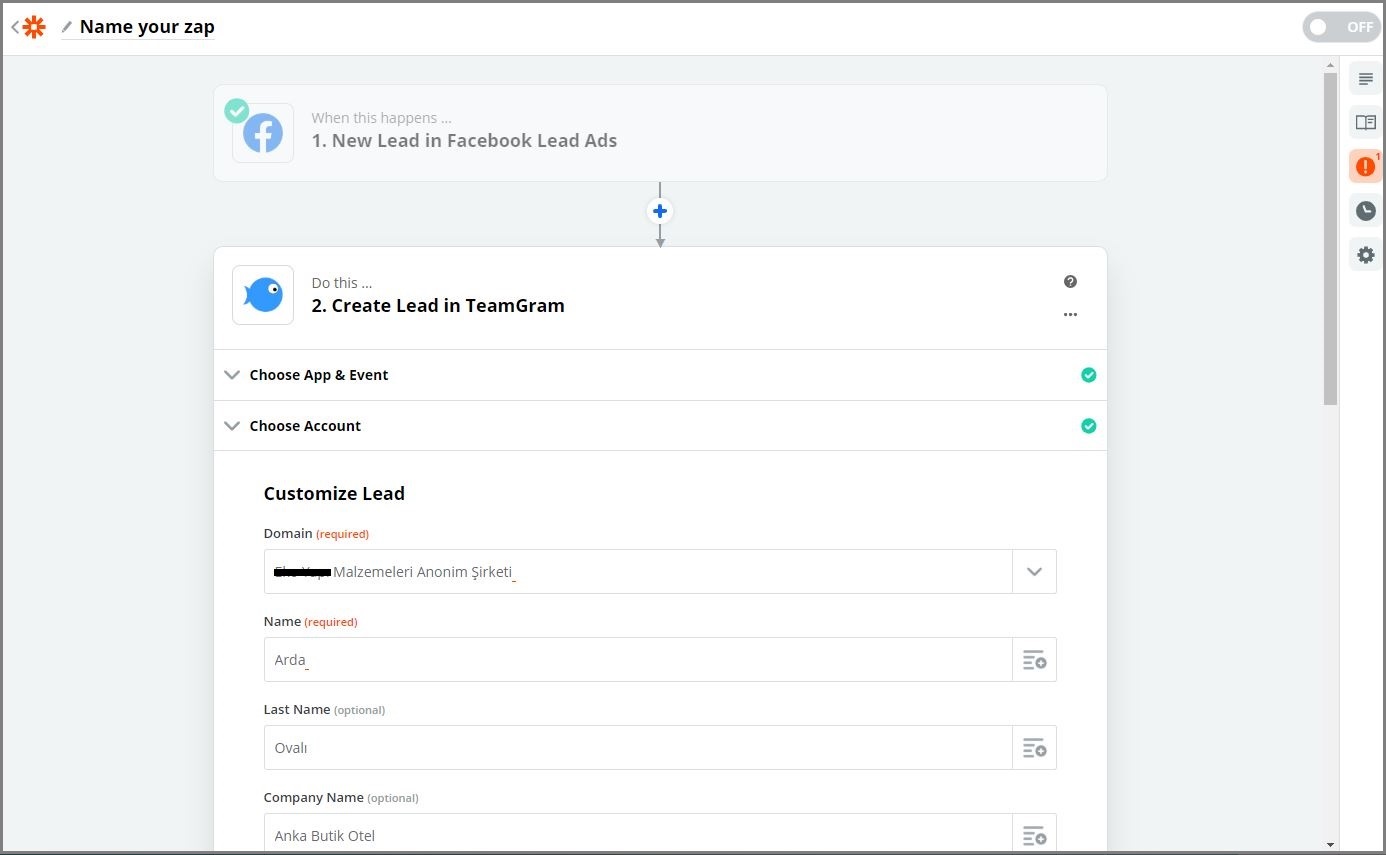Click the vertical scrollbar thumb
Viewport: 1386px width, 855px height.
pyautogui.click(x=1330, y=239)
